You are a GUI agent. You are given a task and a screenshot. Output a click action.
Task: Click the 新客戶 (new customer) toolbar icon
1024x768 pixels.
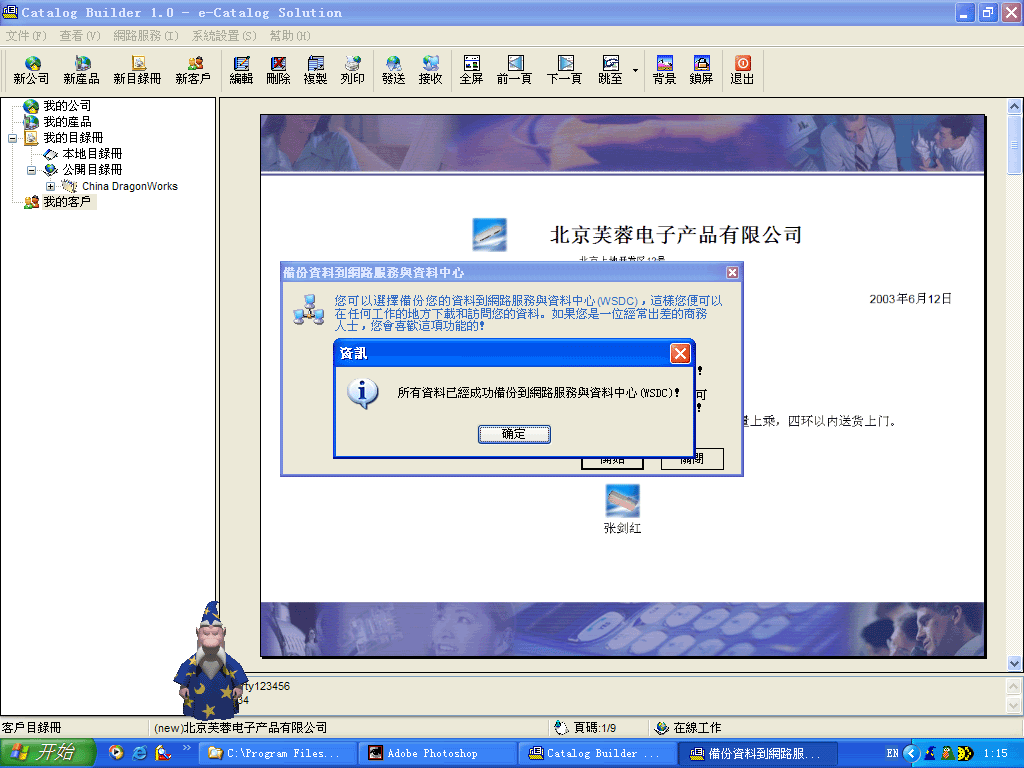coord(193,70)
